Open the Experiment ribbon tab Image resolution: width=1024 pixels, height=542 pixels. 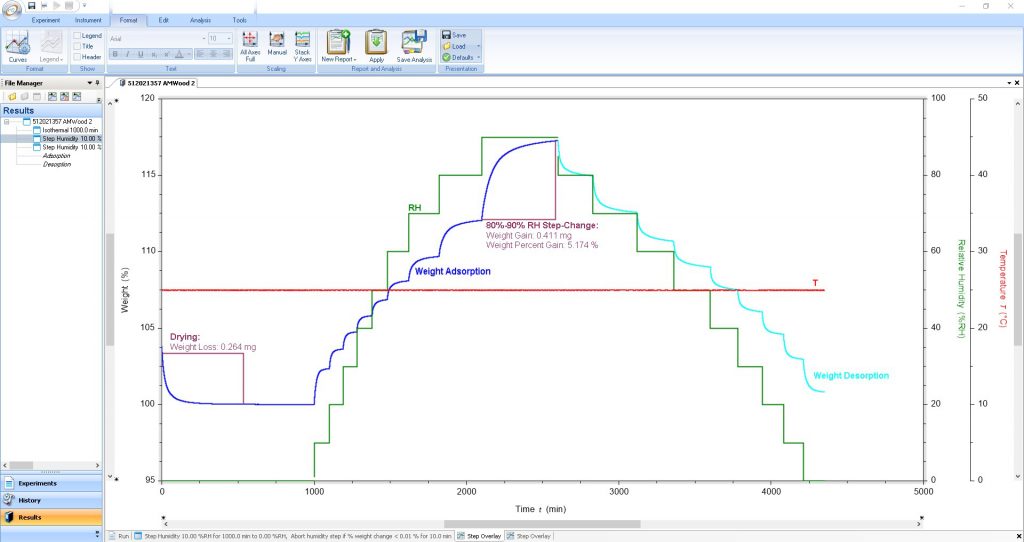coord(46,20)
